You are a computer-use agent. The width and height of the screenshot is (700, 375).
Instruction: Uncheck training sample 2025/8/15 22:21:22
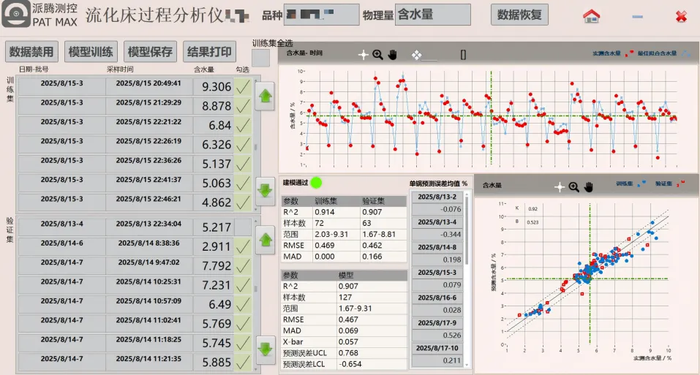pyautogui.click(x=243, y=125)
